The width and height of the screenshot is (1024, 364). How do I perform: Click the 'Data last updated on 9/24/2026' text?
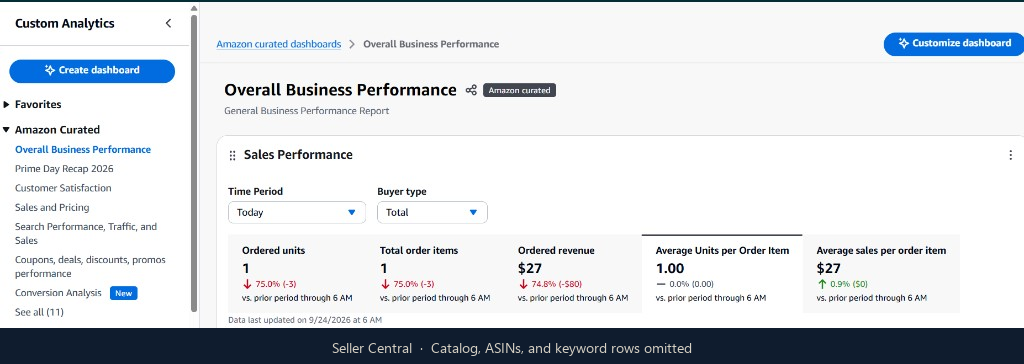click(305, 320)
